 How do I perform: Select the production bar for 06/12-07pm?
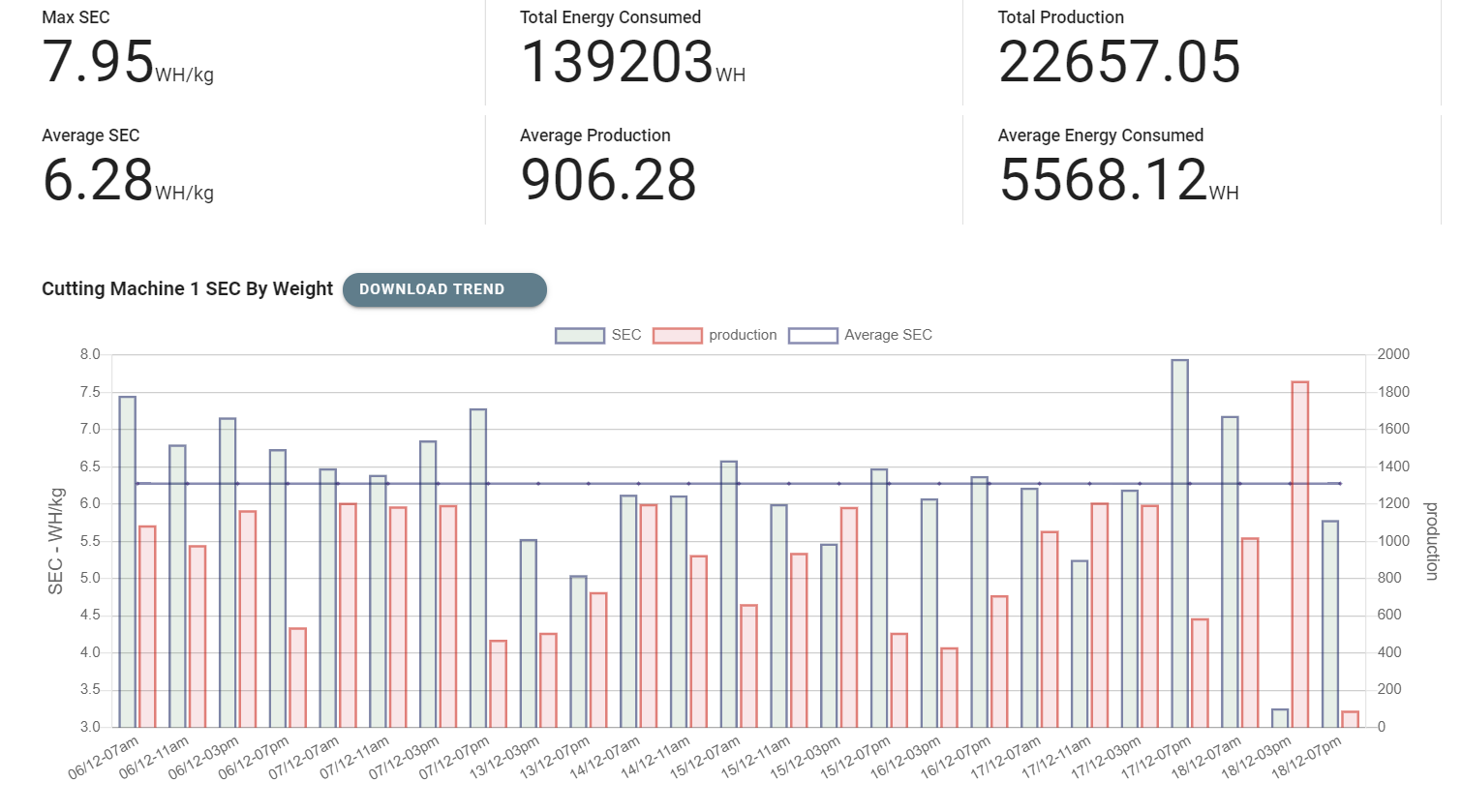(x=297, y=678)
